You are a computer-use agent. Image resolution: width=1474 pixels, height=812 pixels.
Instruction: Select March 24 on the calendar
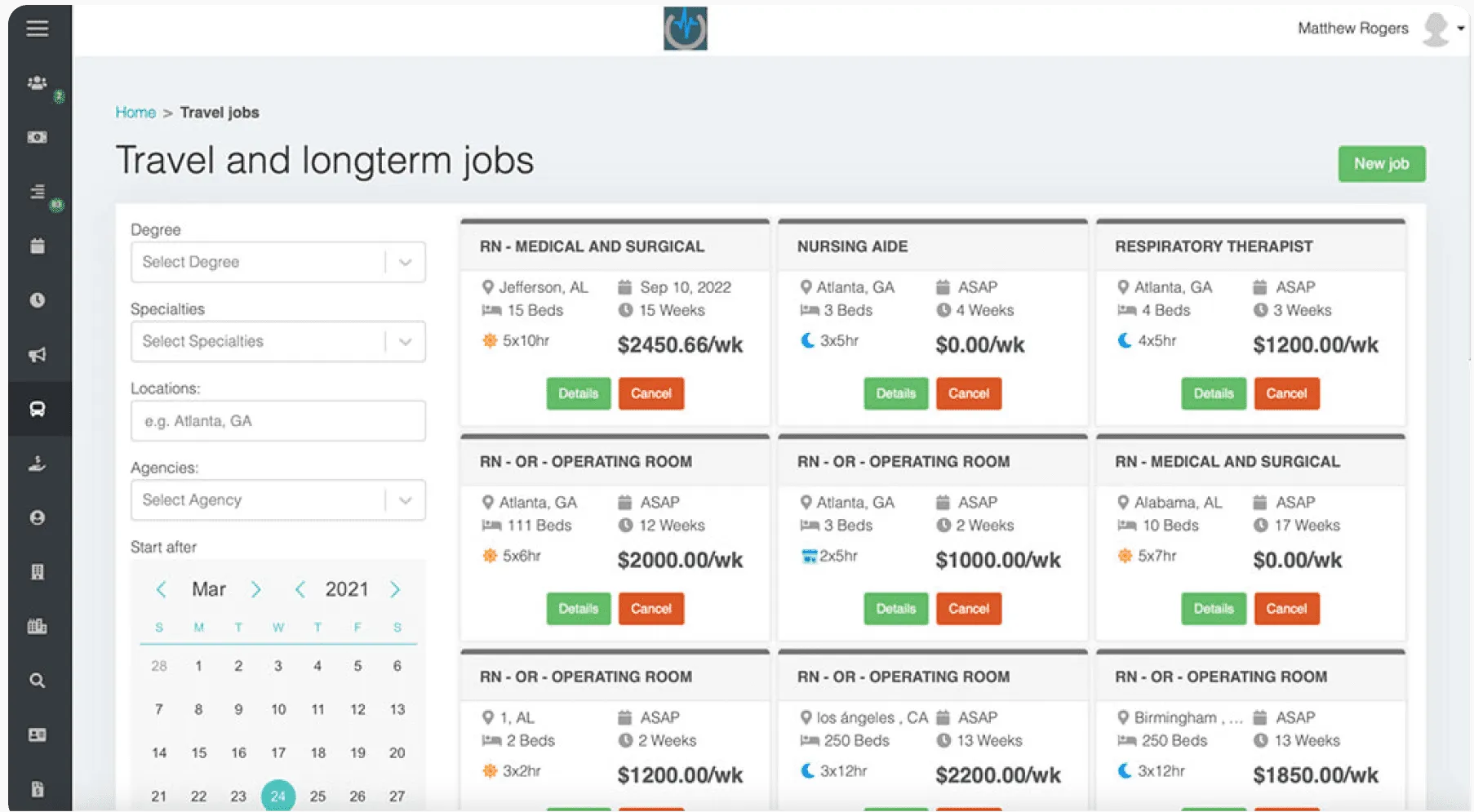click(x=278, y=794)
